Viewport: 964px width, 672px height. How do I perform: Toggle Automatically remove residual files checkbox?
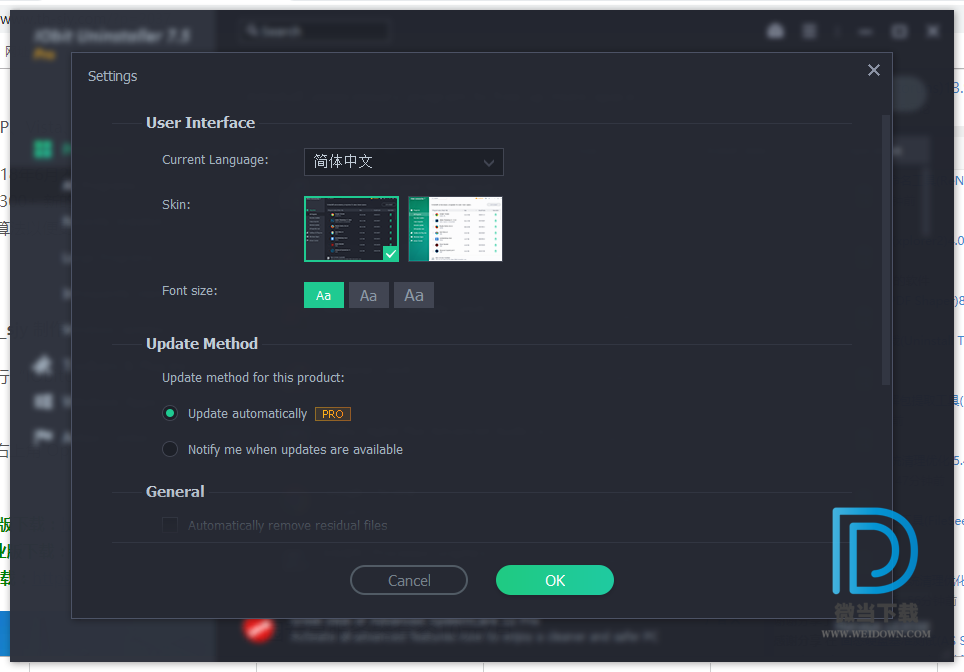click(x=170, y=525)
